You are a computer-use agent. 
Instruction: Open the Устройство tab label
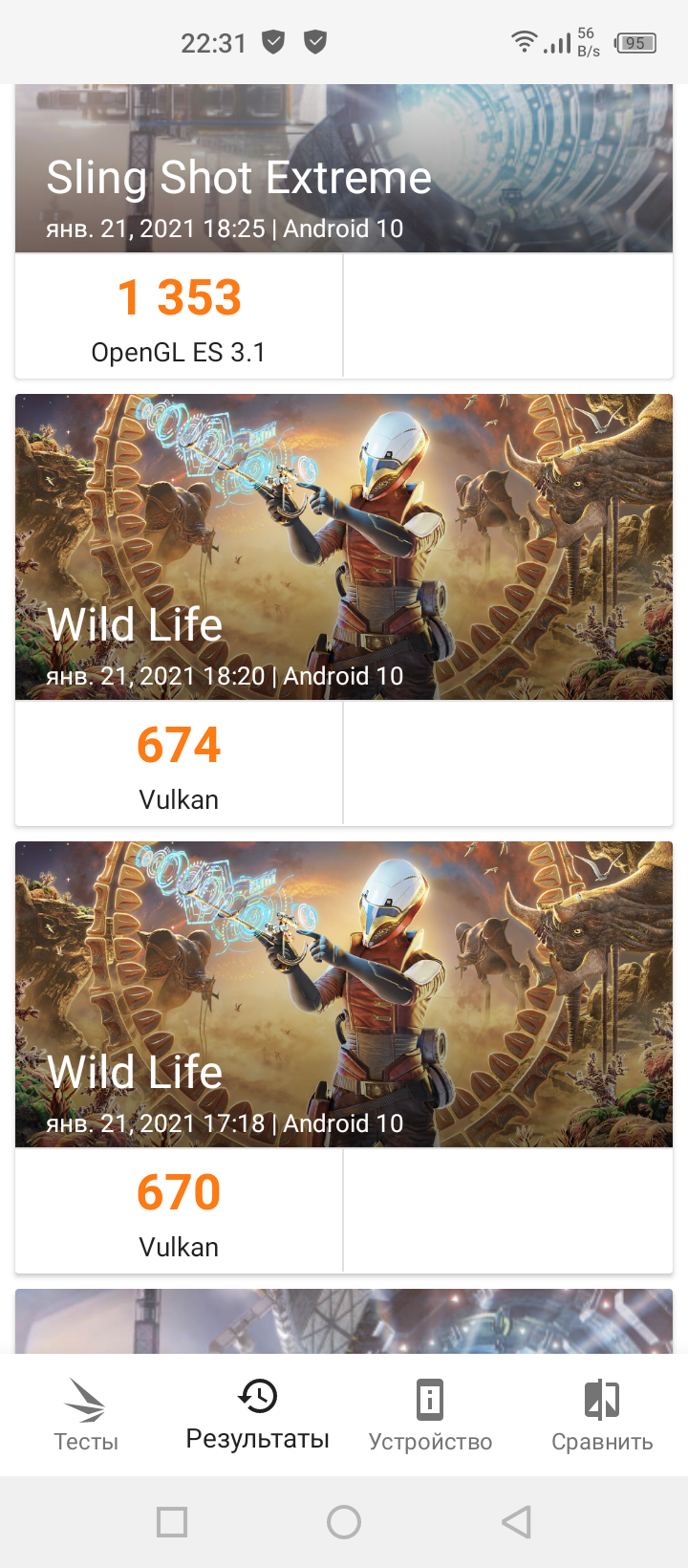click(430, 1442)
